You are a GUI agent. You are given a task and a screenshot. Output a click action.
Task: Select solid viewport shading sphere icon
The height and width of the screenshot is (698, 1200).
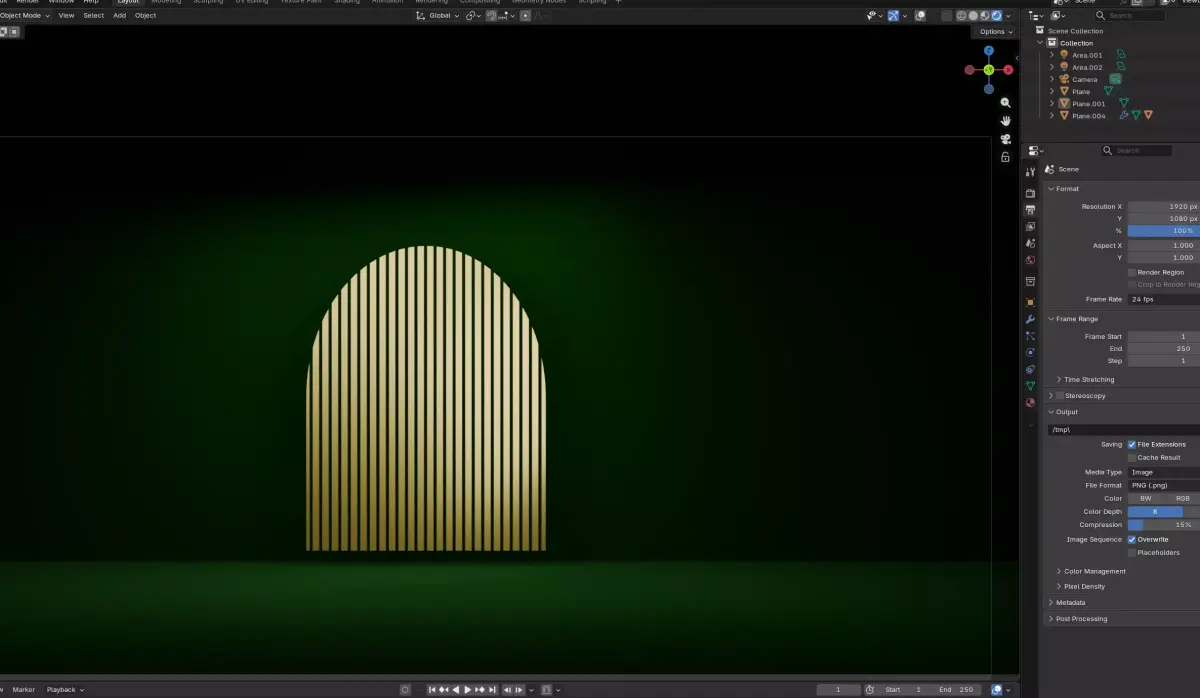coord(972,16)
